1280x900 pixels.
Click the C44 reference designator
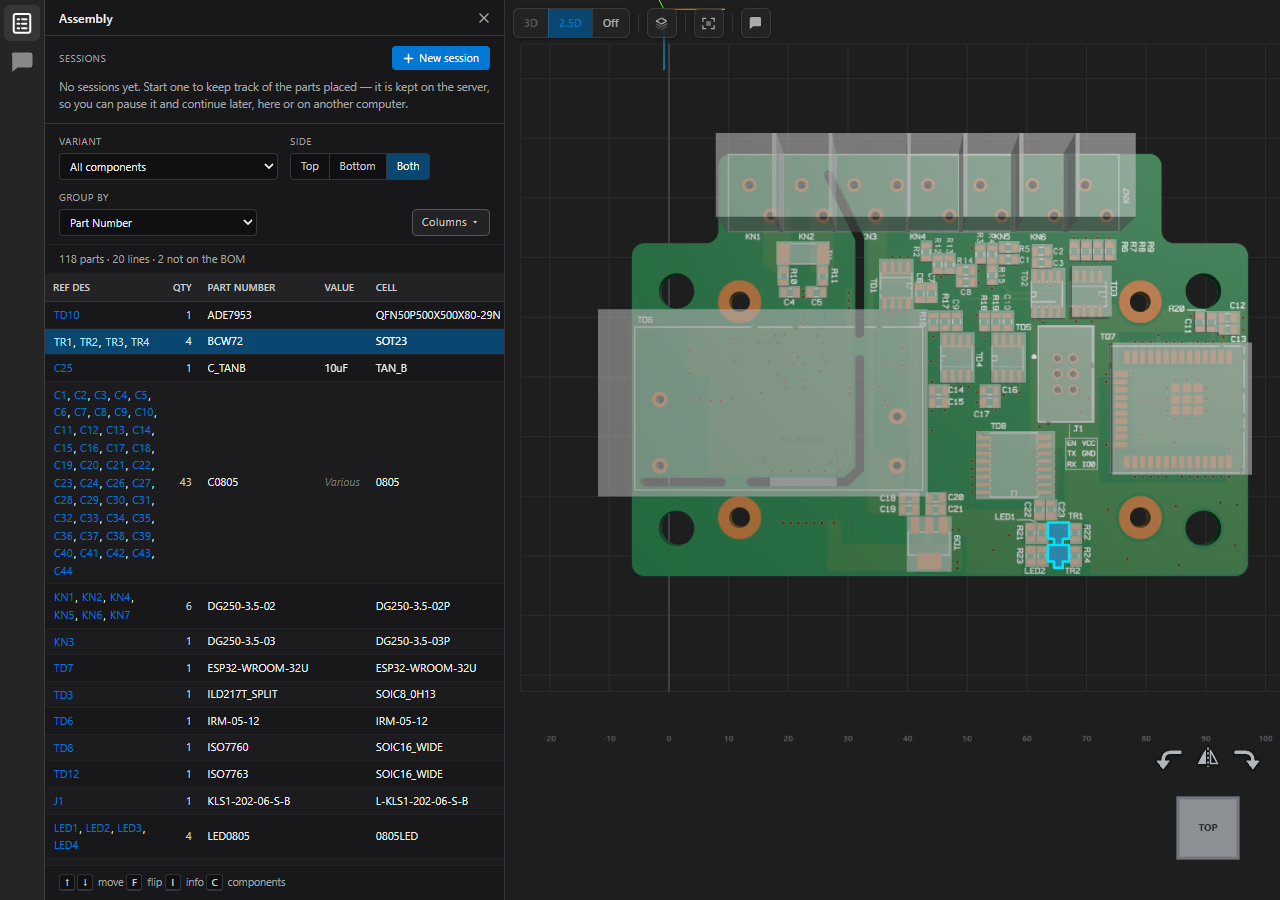pyautogui.click(x=63, y=571)
